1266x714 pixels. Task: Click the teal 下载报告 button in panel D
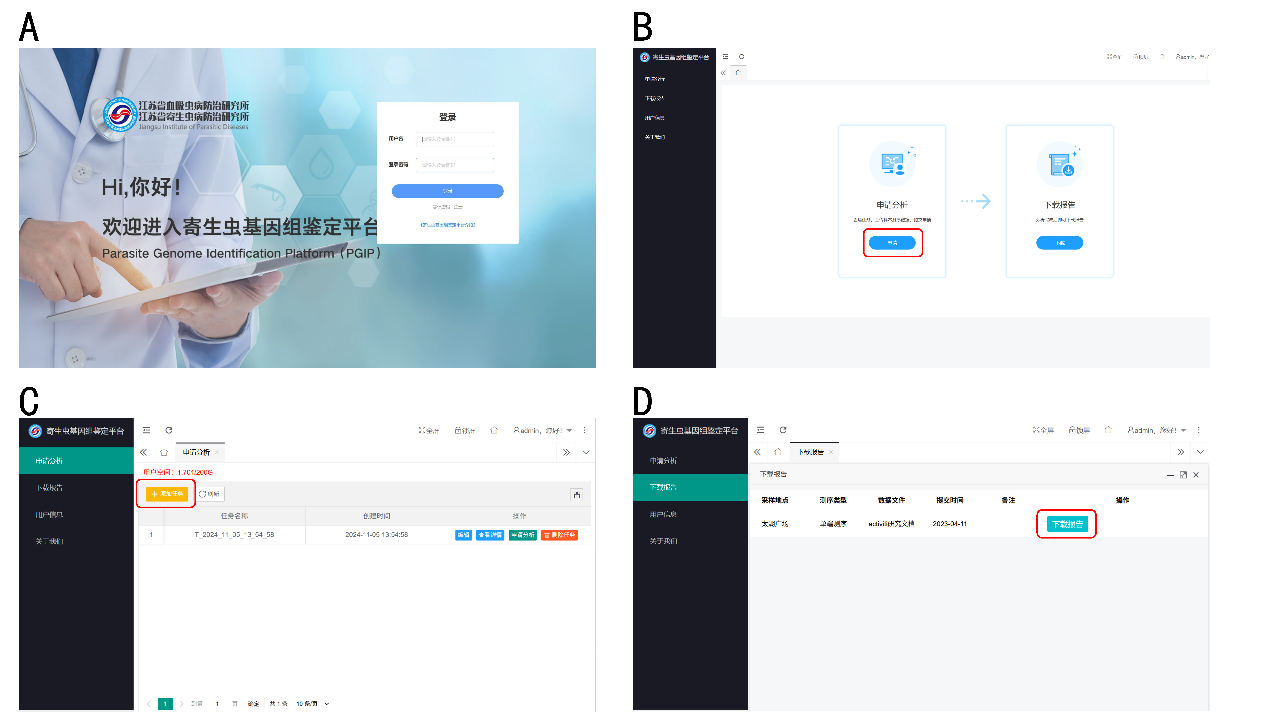[x=1067, y=524]
